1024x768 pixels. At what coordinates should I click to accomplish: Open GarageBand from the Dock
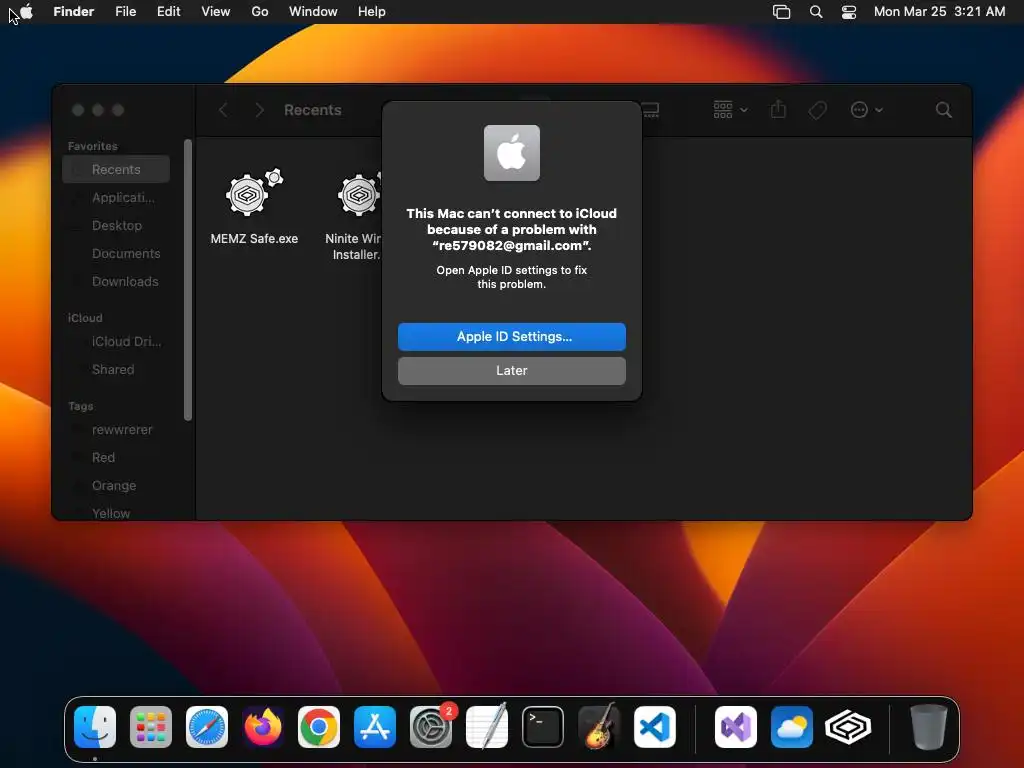(599, 727)
